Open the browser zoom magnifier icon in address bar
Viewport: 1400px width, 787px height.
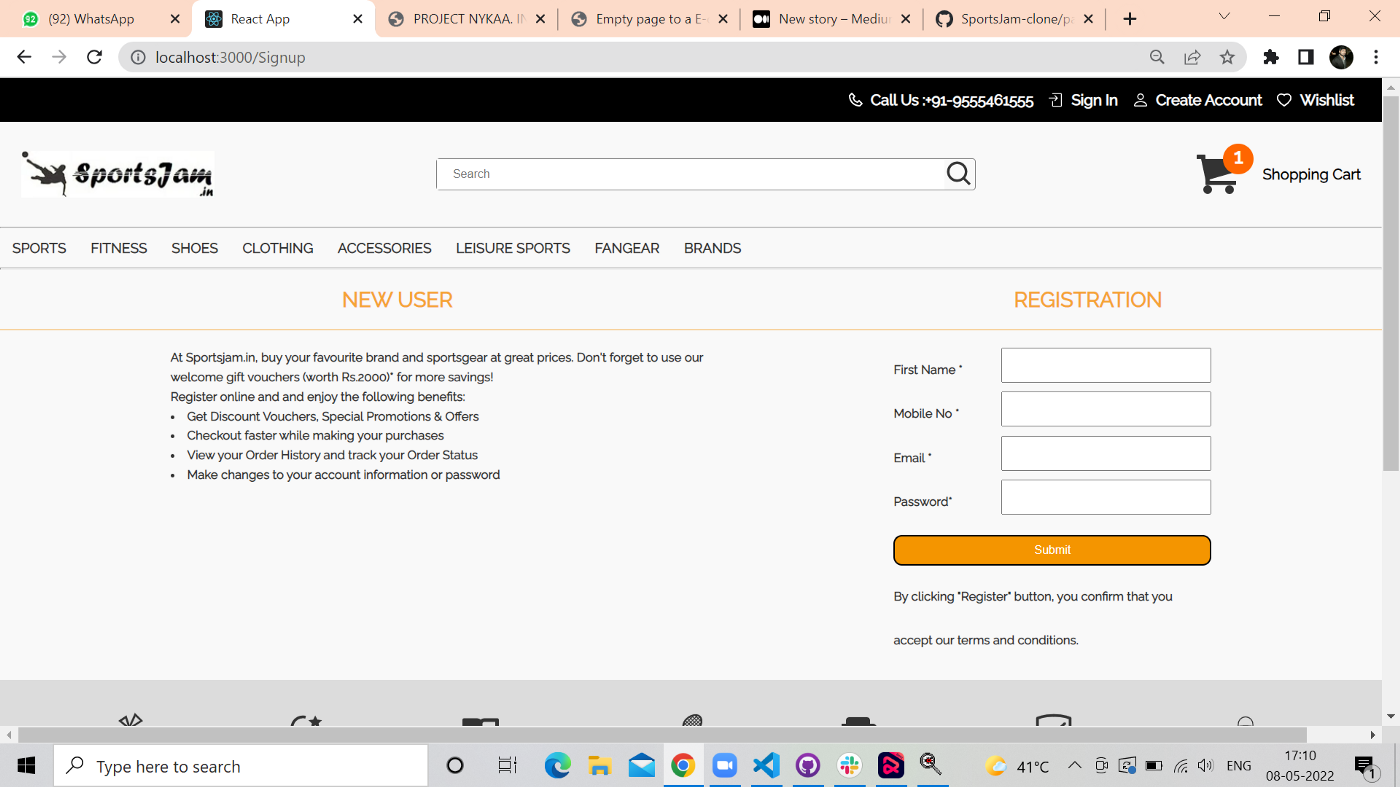pyautogui.click(x=1157, y=57)
